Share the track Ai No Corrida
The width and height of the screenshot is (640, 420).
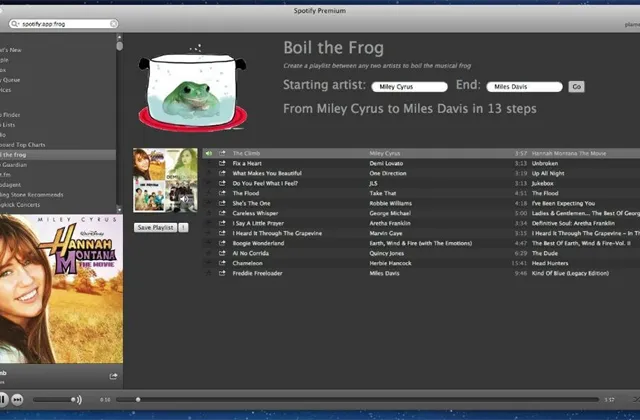(222, 253)
